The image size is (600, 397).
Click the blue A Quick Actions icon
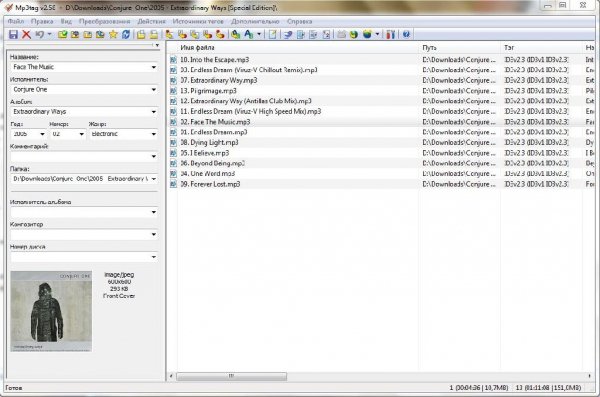(249, 35)
